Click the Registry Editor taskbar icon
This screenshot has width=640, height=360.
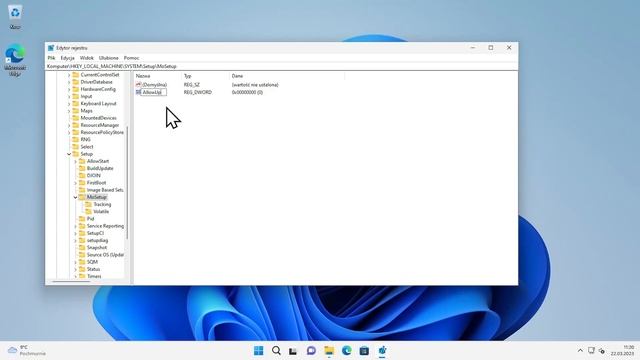(x=382, y=351)
